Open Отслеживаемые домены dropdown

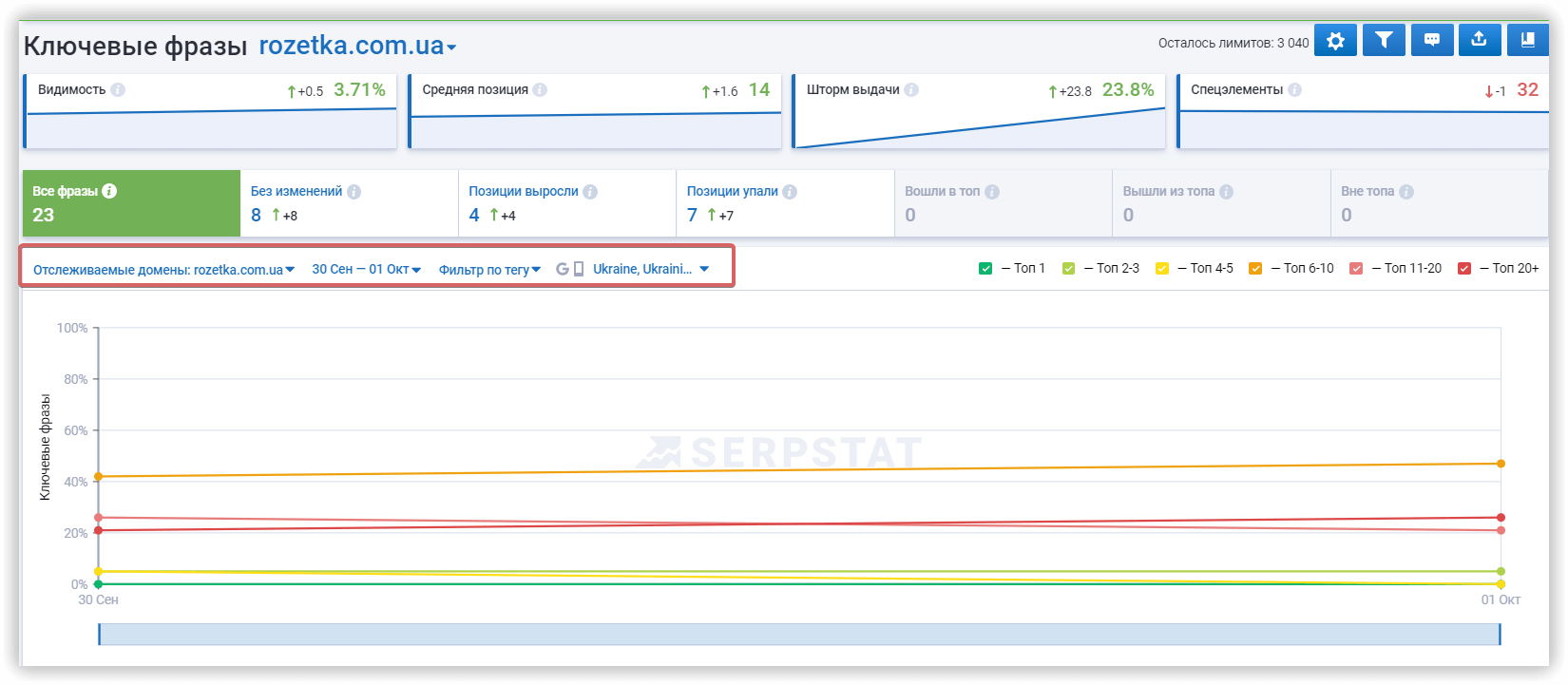point(163,270)
